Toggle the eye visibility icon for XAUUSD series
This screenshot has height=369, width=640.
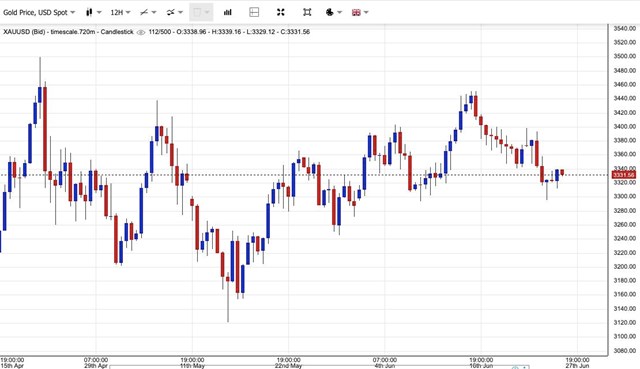pos(141,32)
